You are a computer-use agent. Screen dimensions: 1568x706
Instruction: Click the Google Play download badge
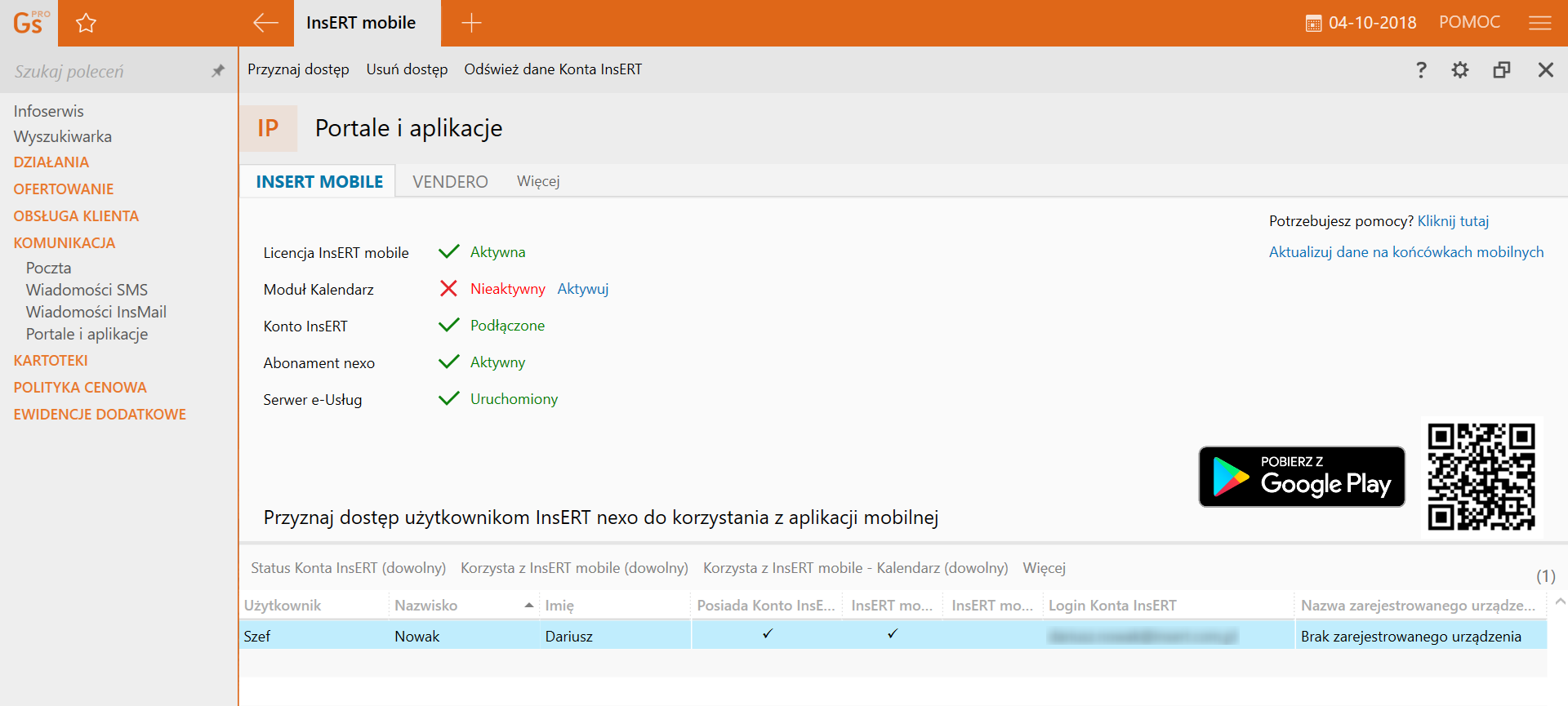tap(1302, 477)
